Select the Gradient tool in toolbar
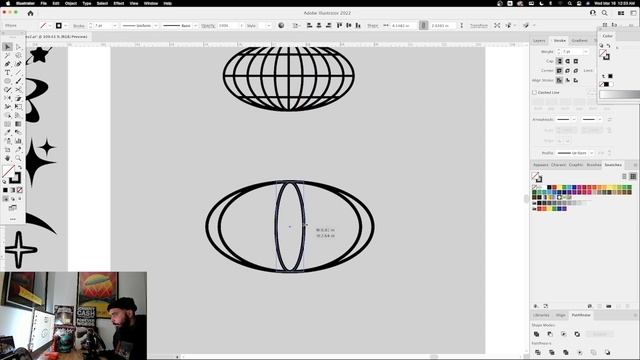 pos(18,124)
